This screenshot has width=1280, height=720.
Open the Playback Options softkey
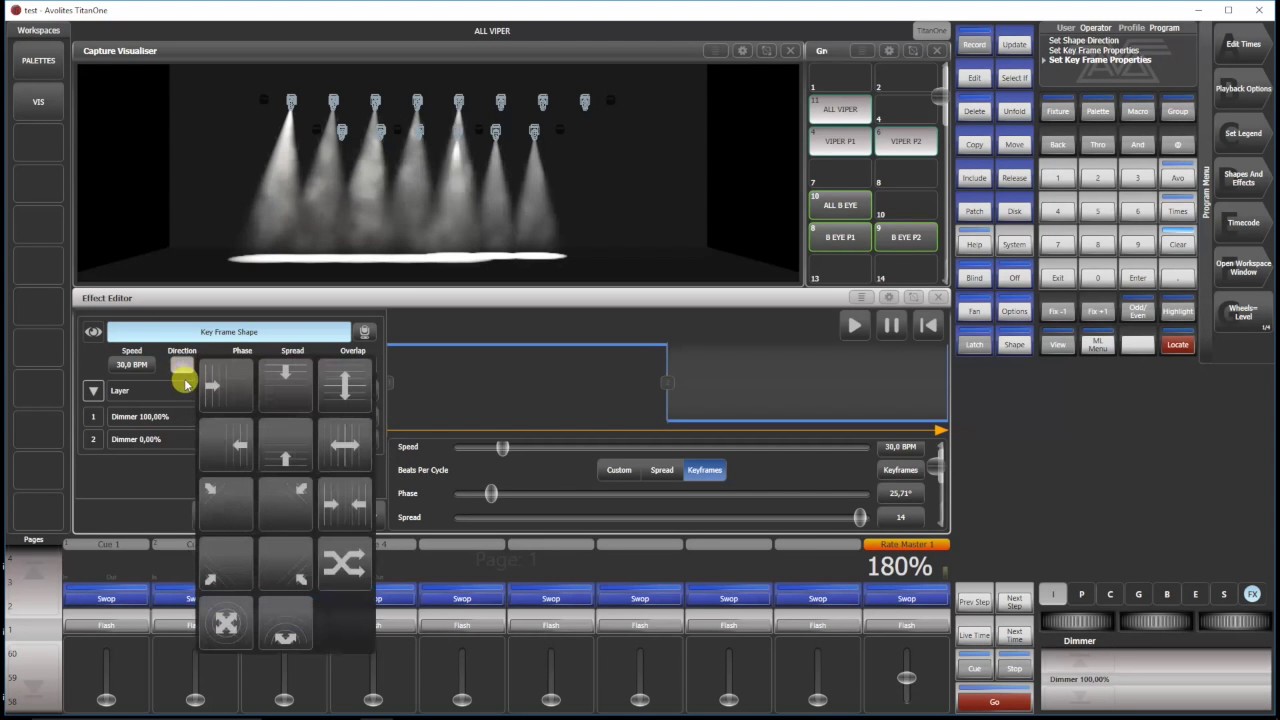tap(1243, 89)
